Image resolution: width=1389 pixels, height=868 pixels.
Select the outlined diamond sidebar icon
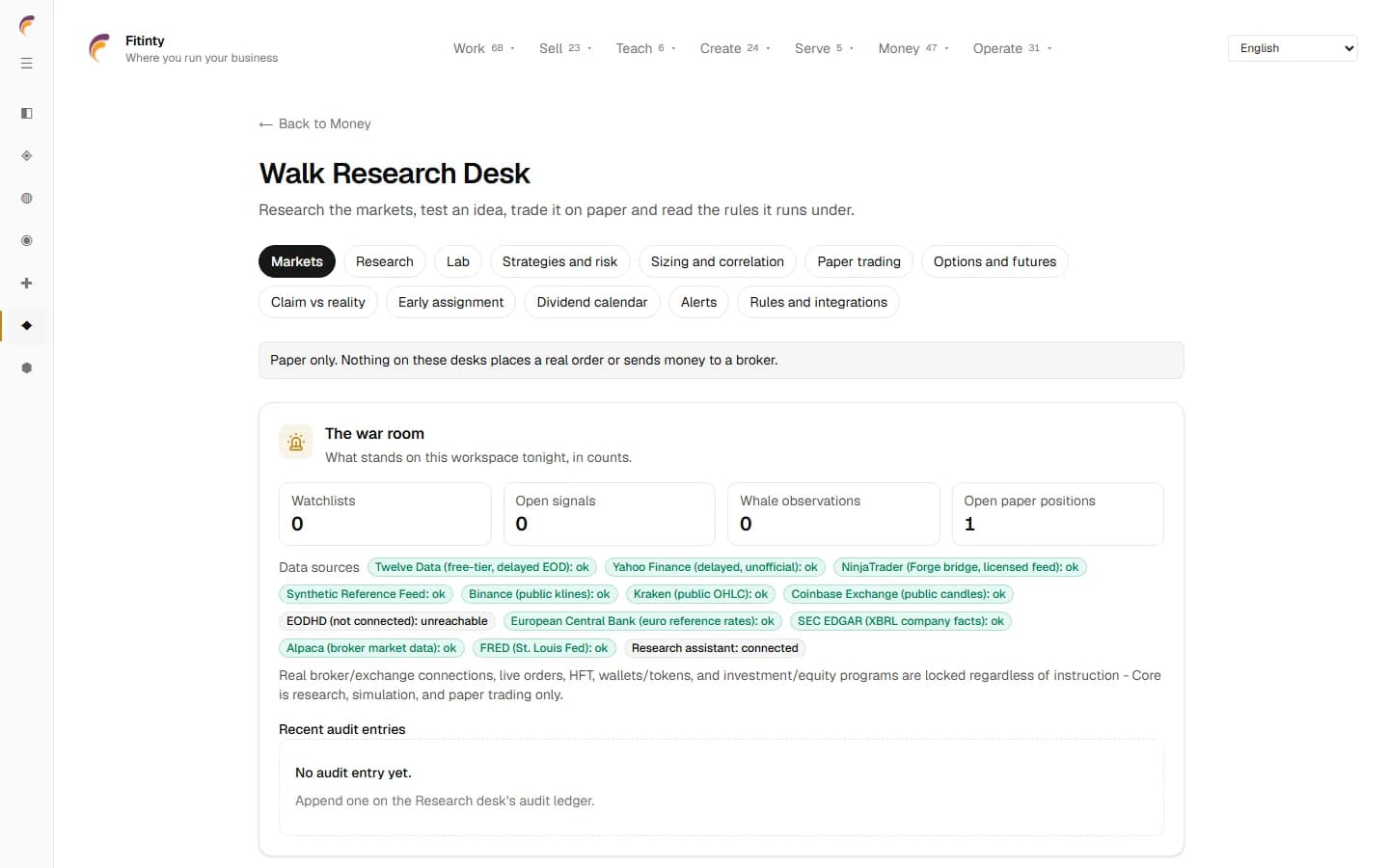(x=27, y=156)
